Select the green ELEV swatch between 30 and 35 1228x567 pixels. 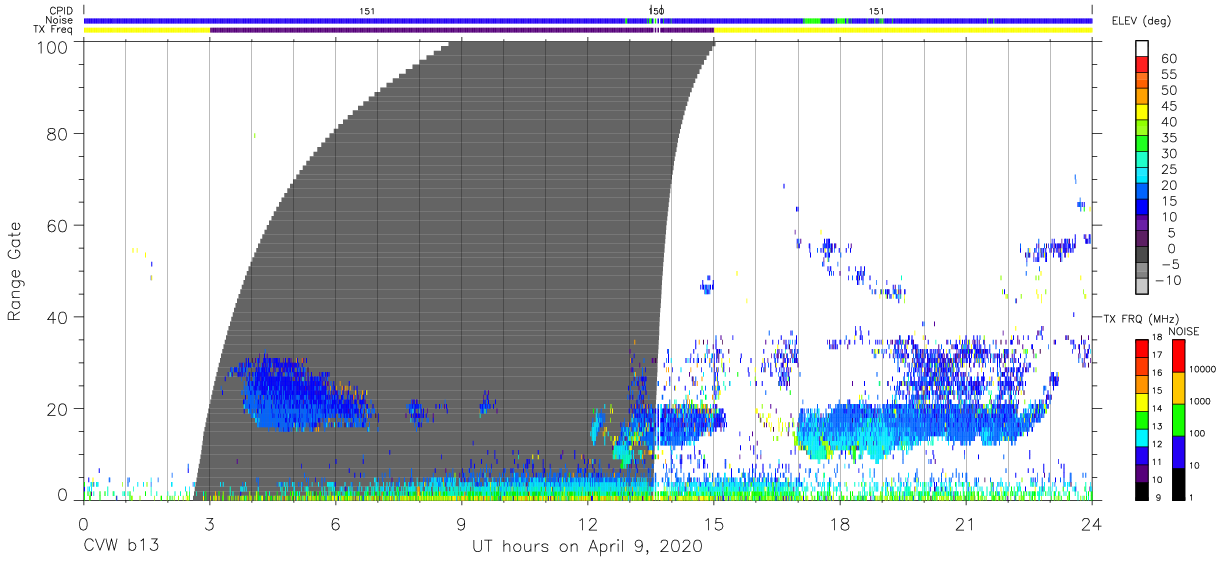(x=1142, y=145)
